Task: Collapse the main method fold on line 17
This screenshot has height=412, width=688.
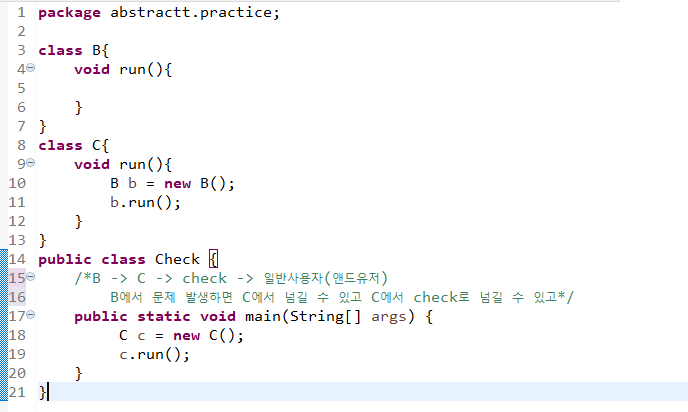Action: (x=30, y=315)
